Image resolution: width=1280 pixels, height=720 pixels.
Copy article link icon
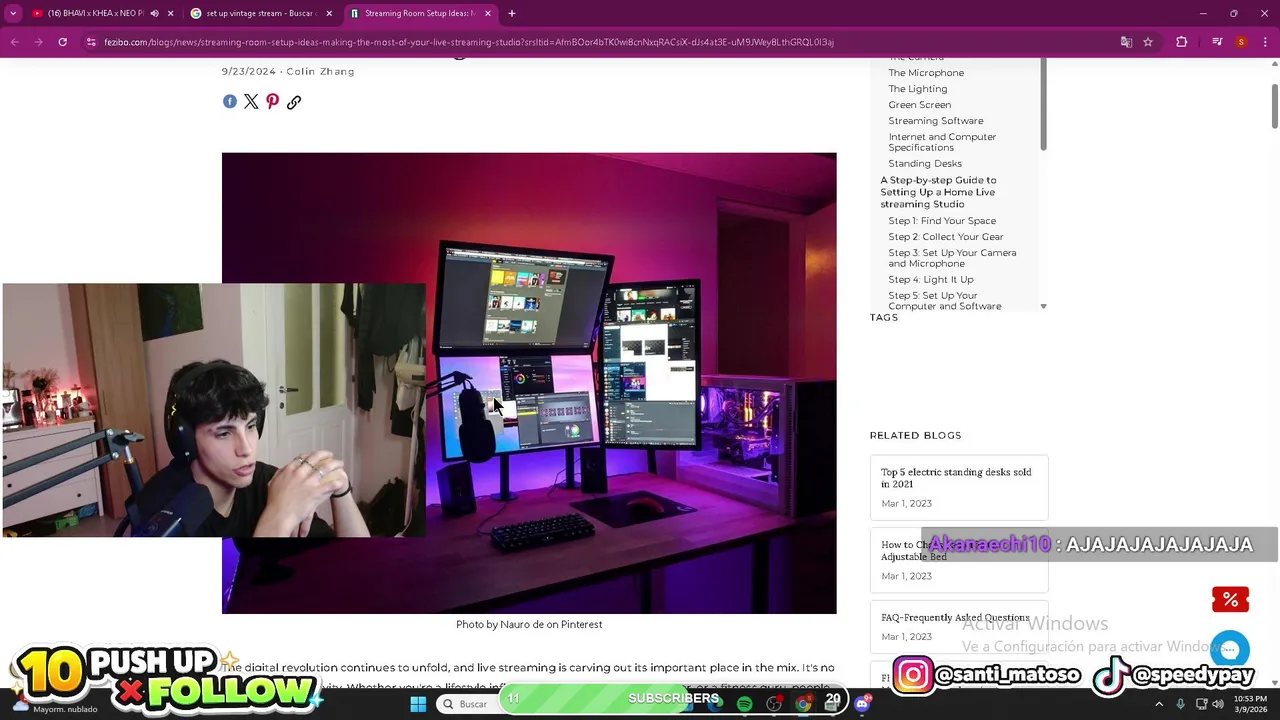pos(294,102)
